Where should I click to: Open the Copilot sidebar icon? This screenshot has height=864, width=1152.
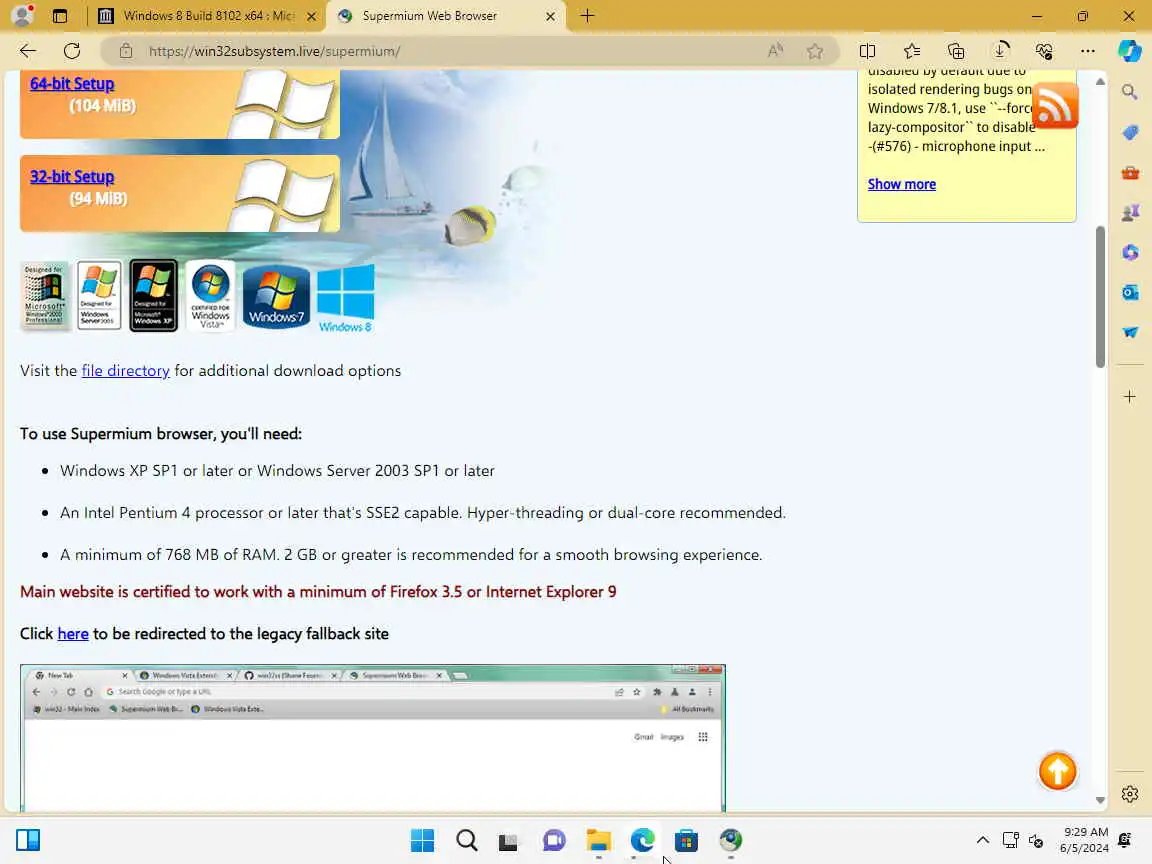click(x=1130, y=51)
